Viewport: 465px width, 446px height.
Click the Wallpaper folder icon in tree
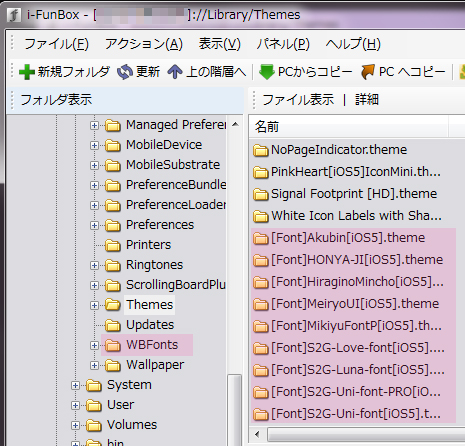[x=113, y=365]
